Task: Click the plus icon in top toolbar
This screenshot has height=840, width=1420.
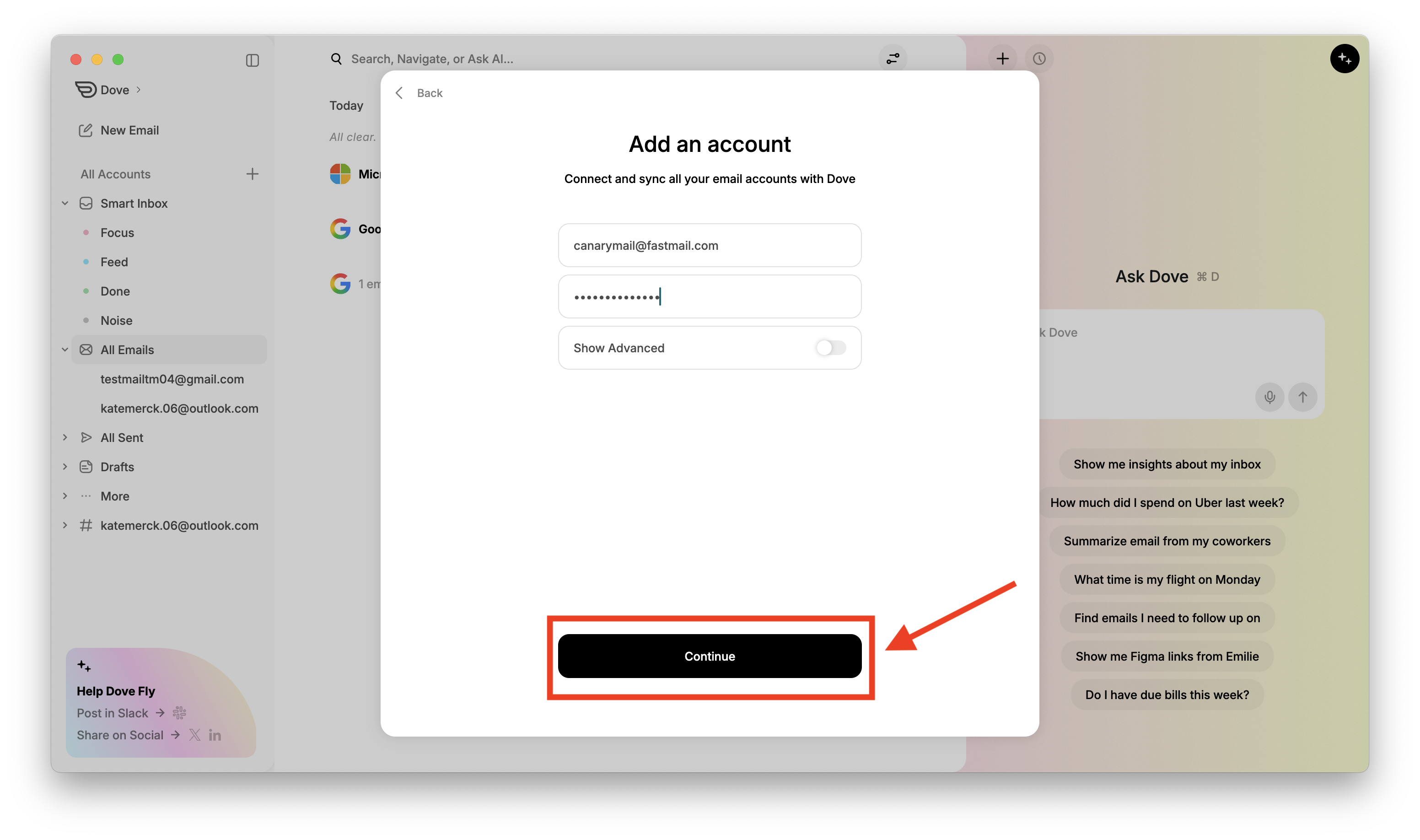Action: coord(1002,59)
